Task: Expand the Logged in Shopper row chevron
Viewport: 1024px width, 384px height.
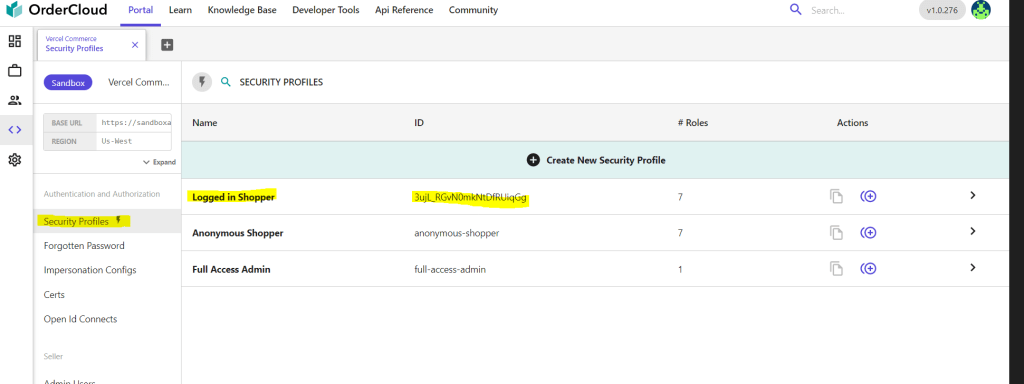Action: pos(972,195)
